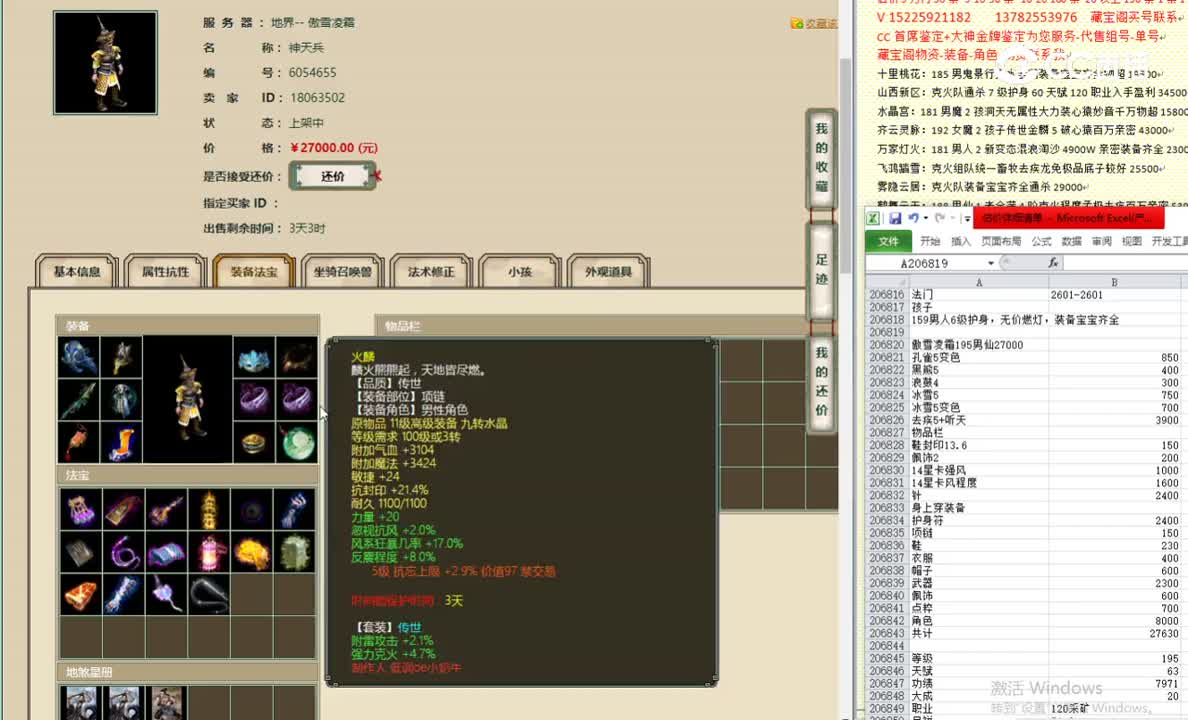
Task: Open the 坐骑召唤兽 tab
Action: [x=342, y=271]
